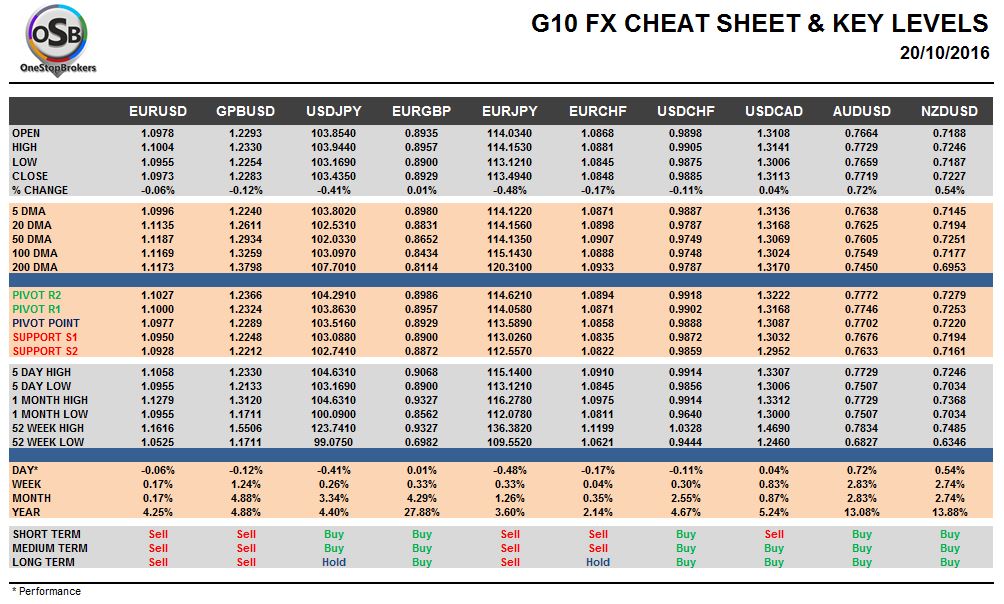
Task: Select the EURCHF column header
Action: (597, 111)
